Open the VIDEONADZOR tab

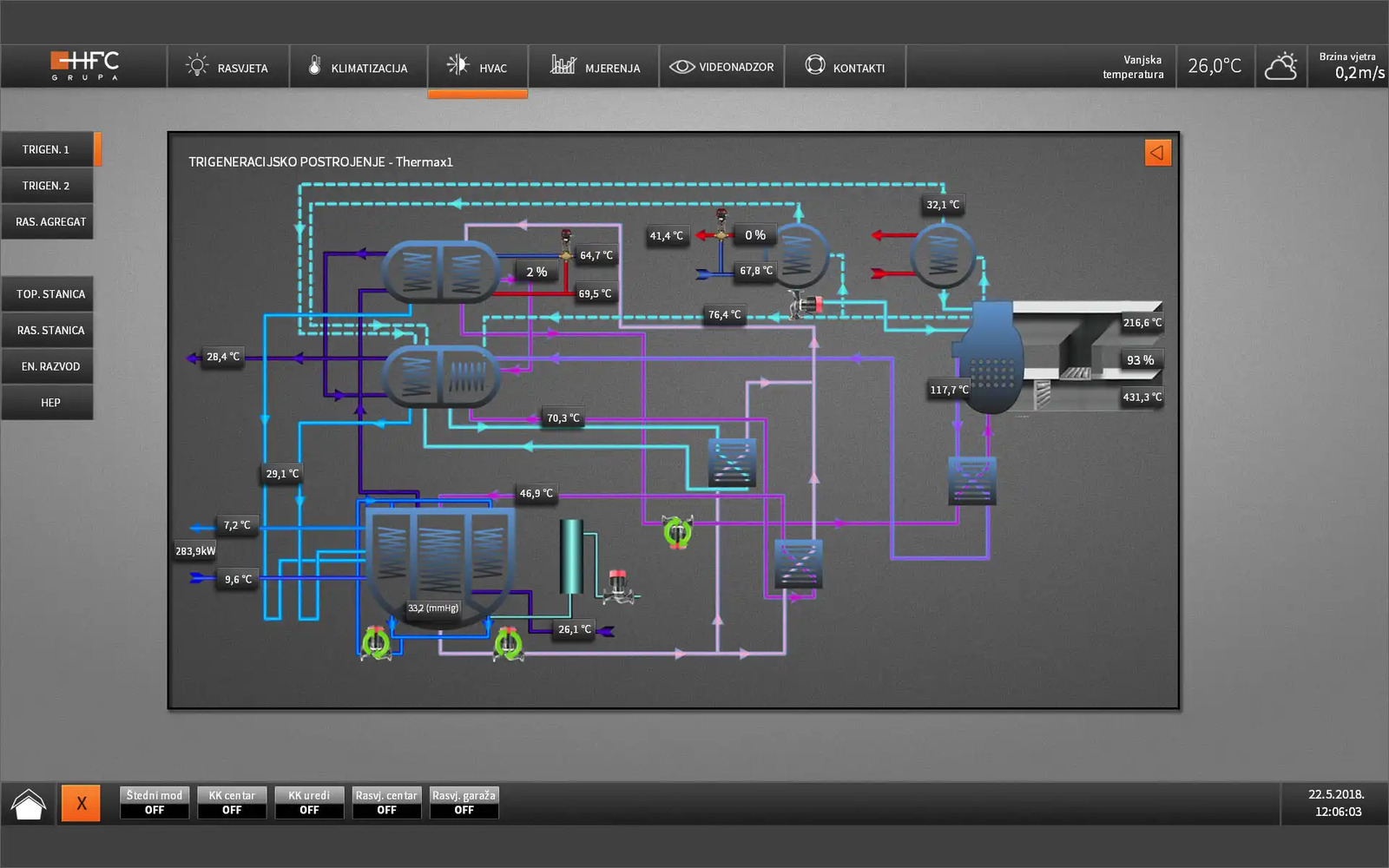coord(721,68)
